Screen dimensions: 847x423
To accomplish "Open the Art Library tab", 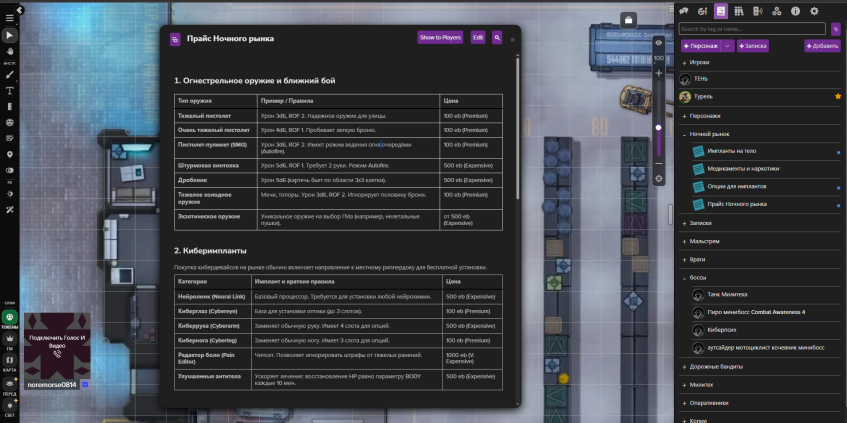I will (702, 11).
